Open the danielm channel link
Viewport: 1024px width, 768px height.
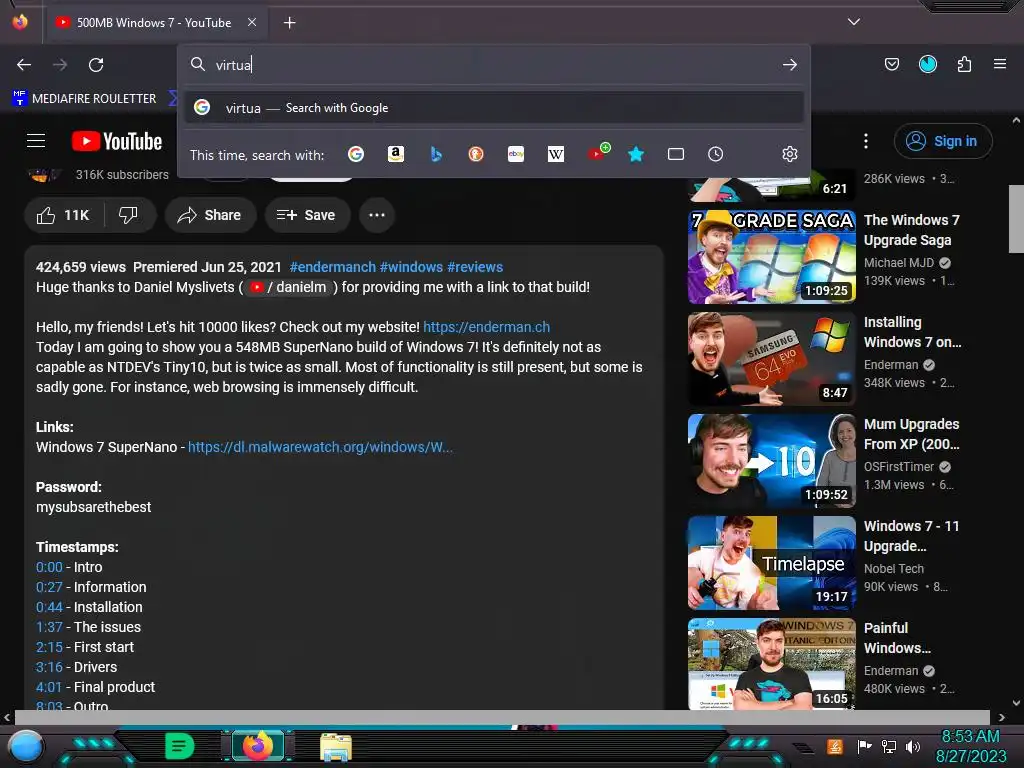point(289,287)
